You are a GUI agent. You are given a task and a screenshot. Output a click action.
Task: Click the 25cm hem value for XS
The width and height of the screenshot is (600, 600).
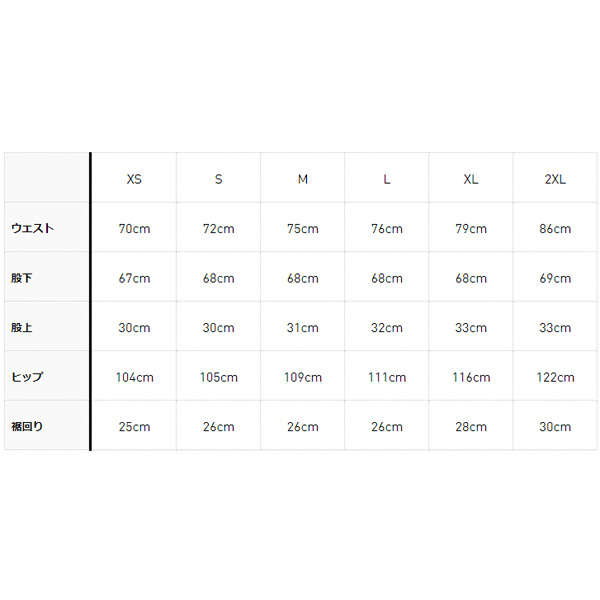coord(134,427)
